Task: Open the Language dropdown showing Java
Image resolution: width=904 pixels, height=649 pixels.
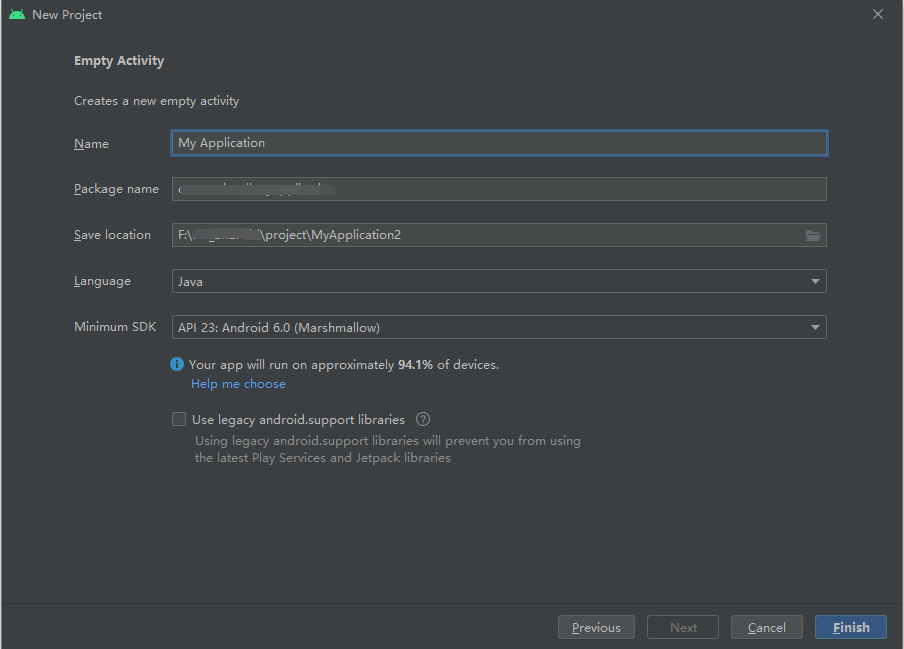Action: tap(499, 281)
